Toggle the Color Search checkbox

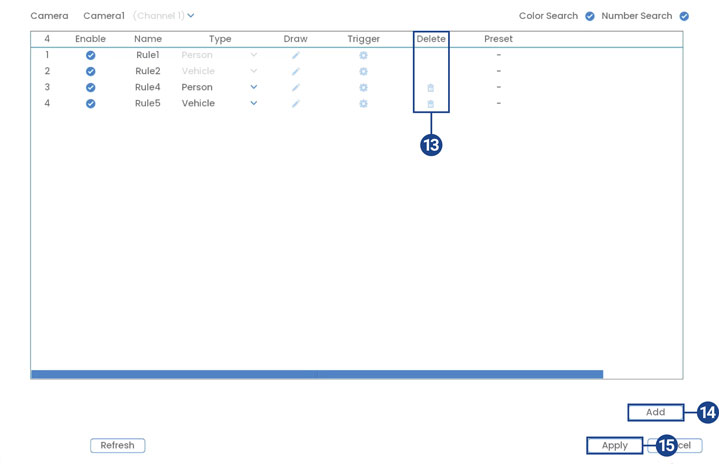coord(590,16)
